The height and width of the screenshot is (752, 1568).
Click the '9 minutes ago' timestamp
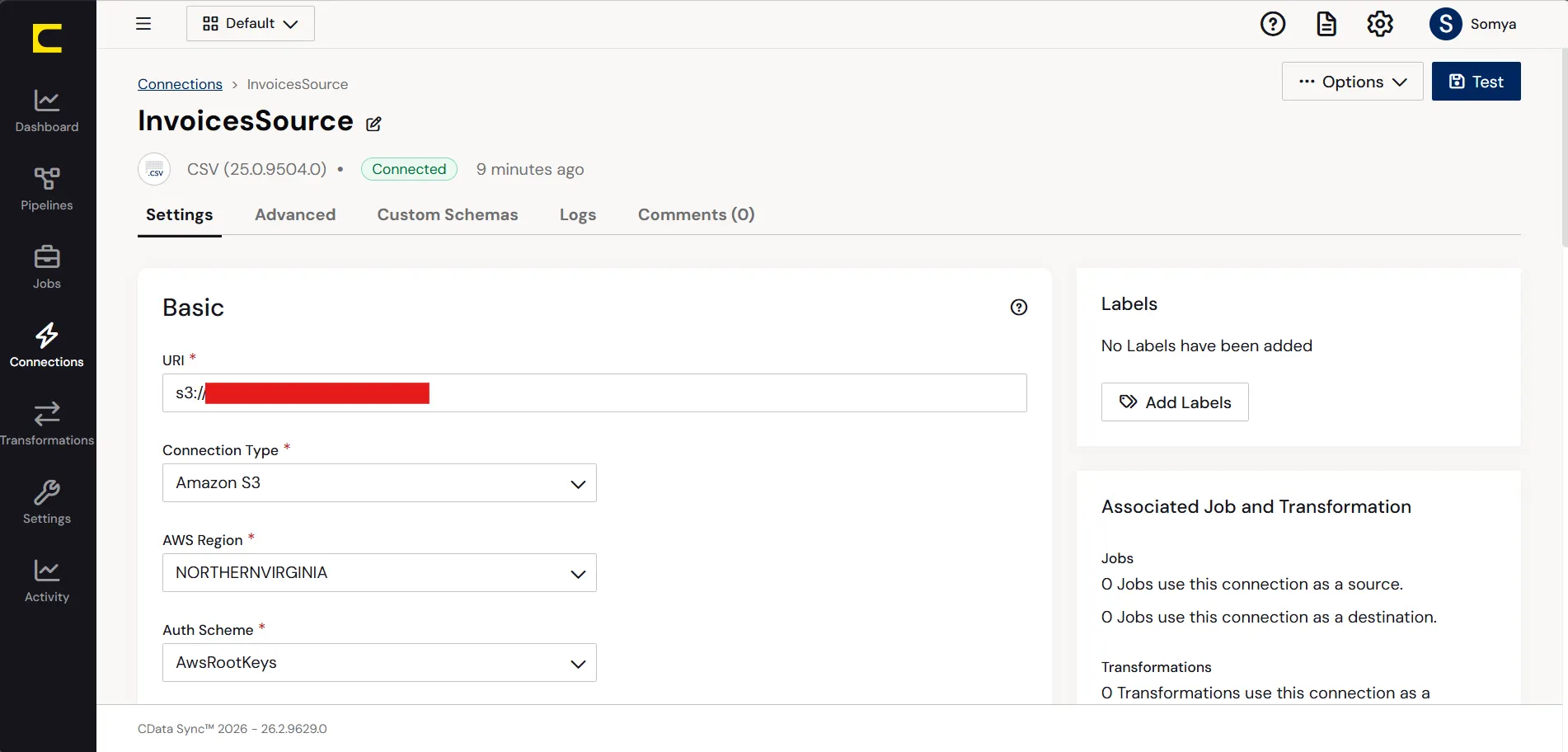tap(530, 169)
